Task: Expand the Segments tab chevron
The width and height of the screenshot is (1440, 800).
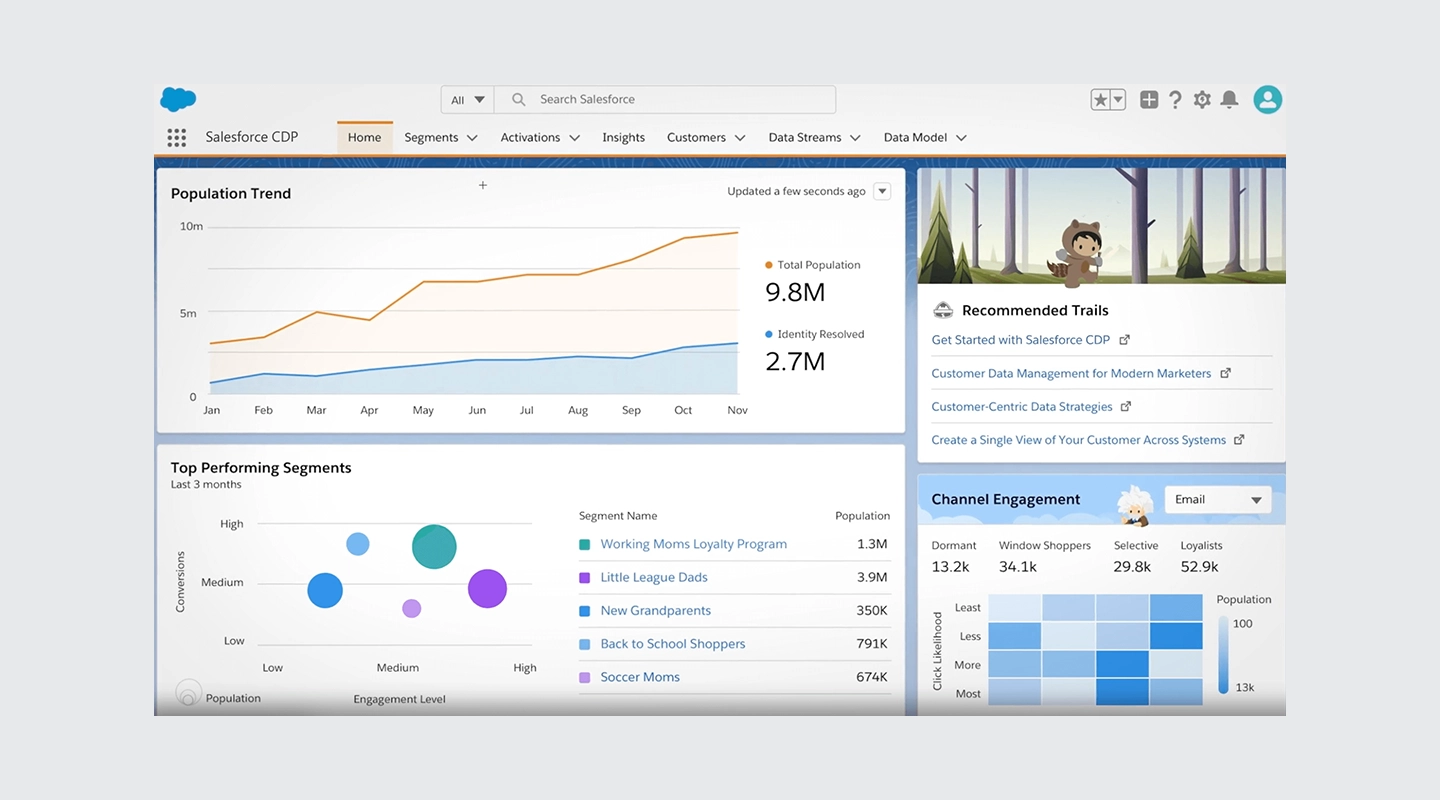Action: tap(472, 138)
